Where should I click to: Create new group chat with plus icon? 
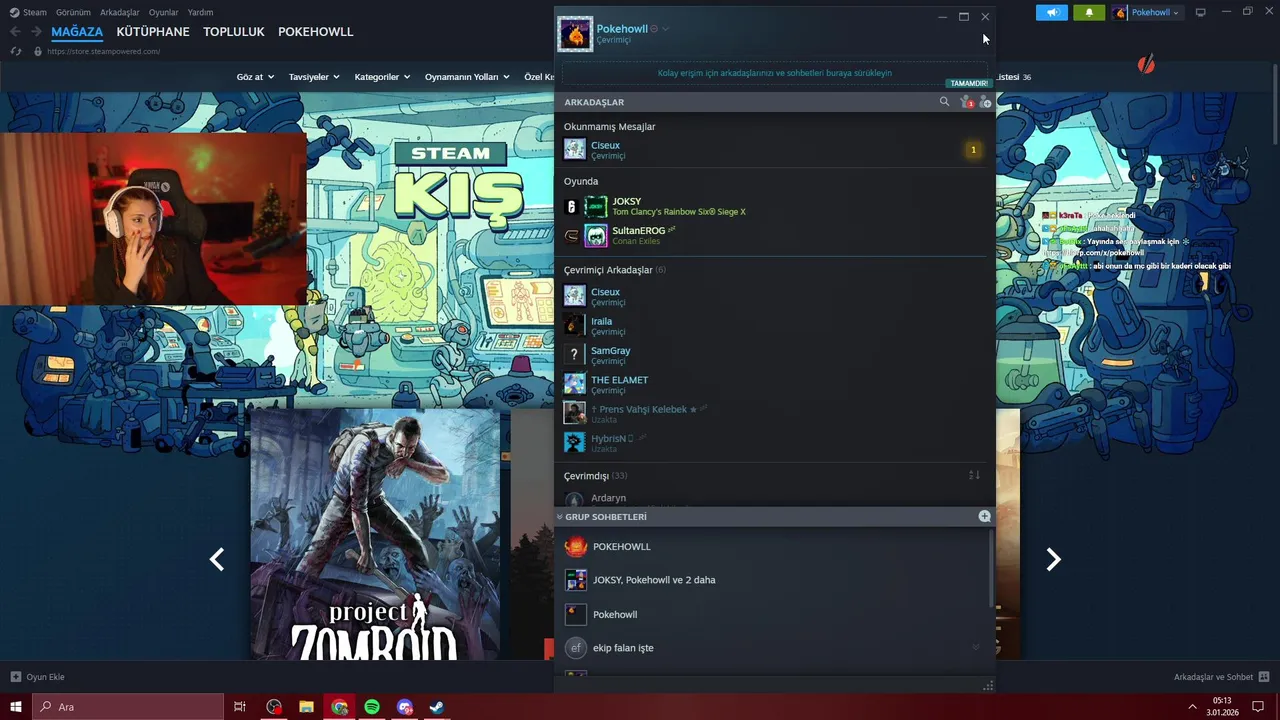(984, 517)
